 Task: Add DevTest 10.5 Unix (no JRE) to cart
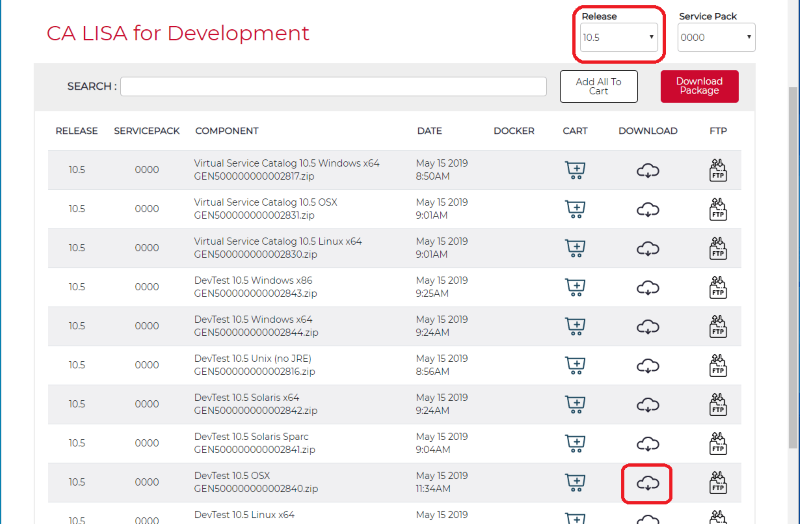[575, 365]
